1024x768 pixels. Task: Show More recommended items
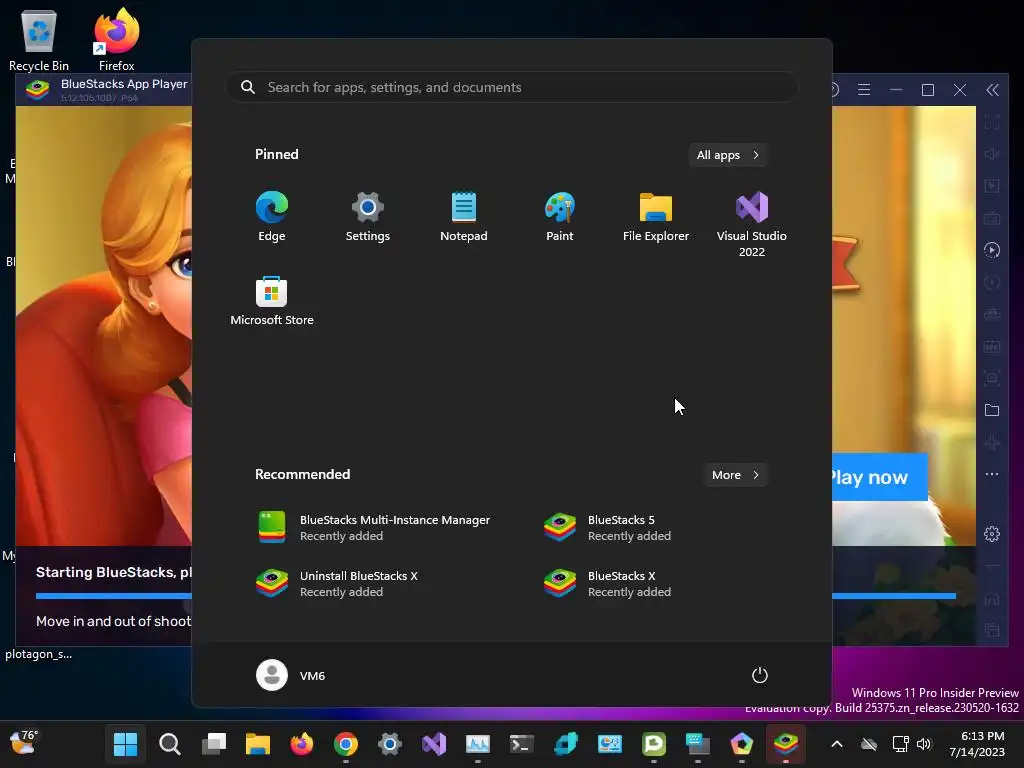[x=735, y=475]
